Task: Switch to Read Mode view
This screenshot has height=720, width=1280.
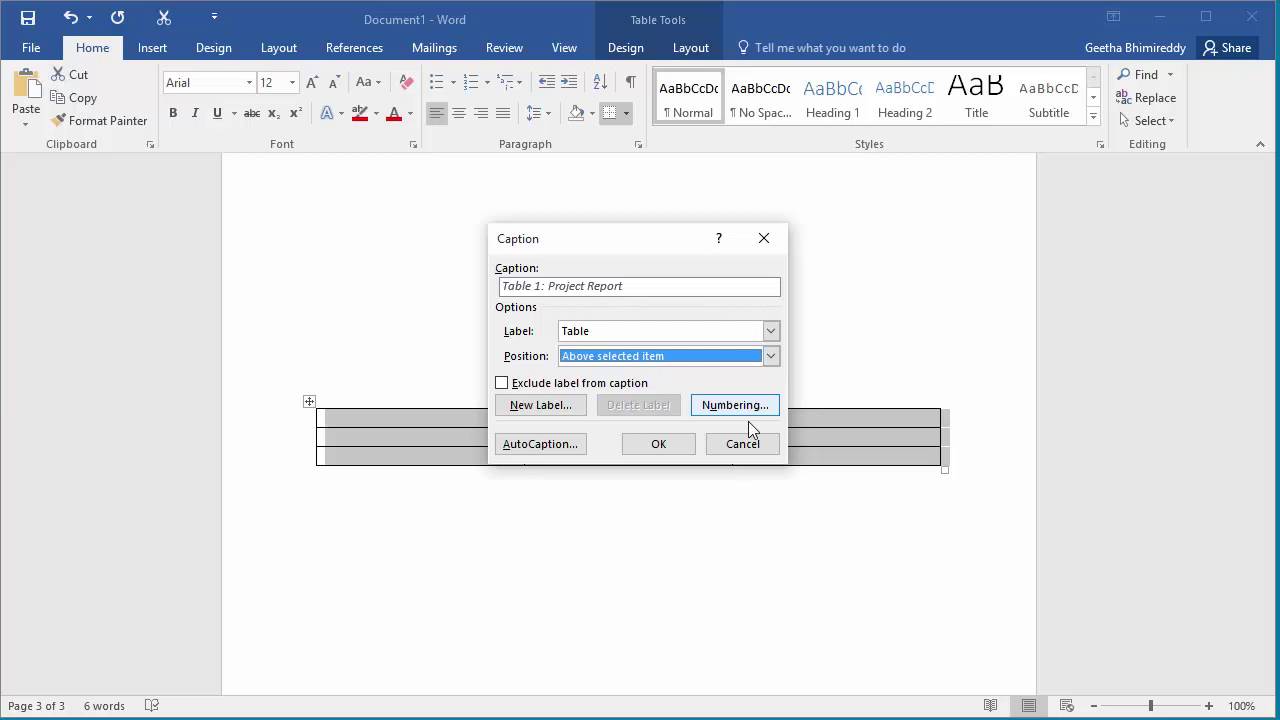Action: [990, 706]
